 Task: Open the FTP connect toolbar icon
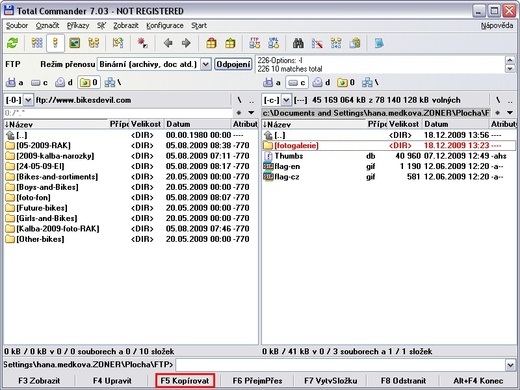255,43
